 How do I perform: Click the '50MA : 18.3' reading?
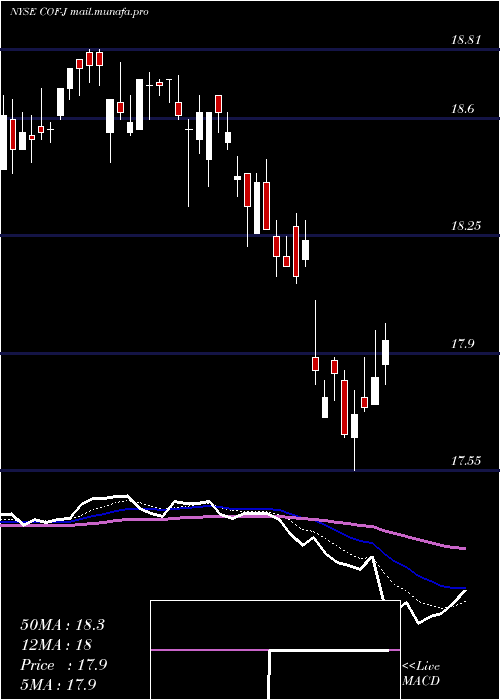pos(62,625)
